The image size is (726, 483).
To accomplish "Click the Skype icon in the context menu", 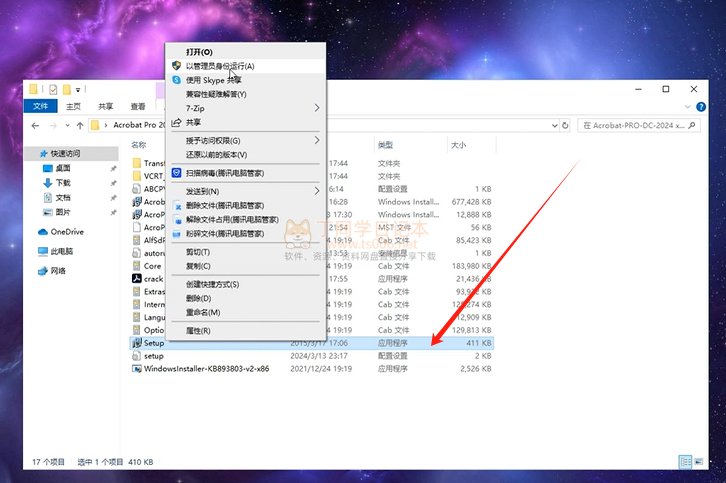I will (x=176, y=80).
